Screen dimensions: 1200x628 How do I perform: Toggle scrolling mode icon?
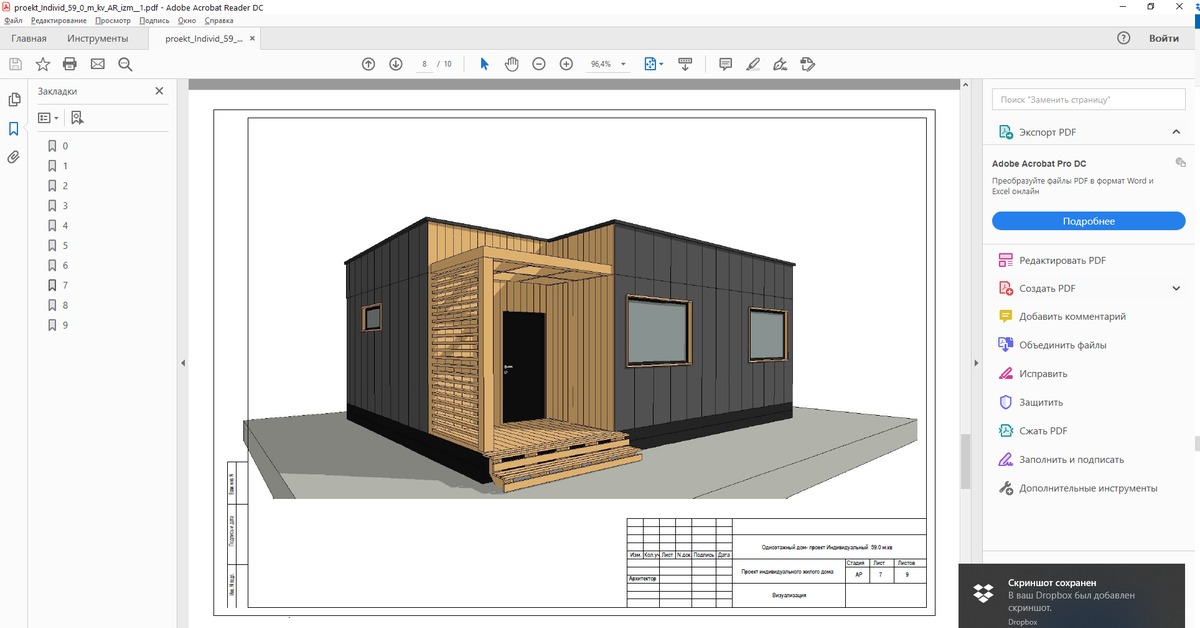(685, 64)
